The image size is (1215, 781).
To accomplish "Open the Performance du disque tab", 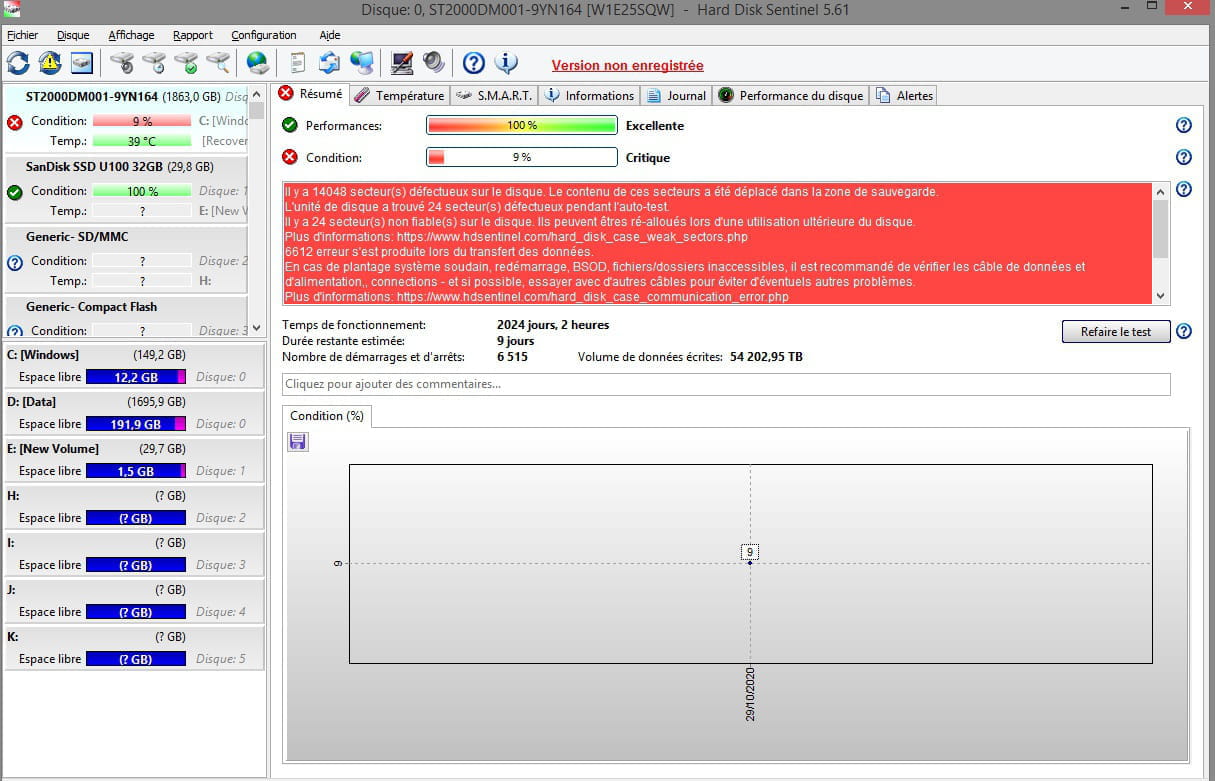I will (x=790, y=96).
